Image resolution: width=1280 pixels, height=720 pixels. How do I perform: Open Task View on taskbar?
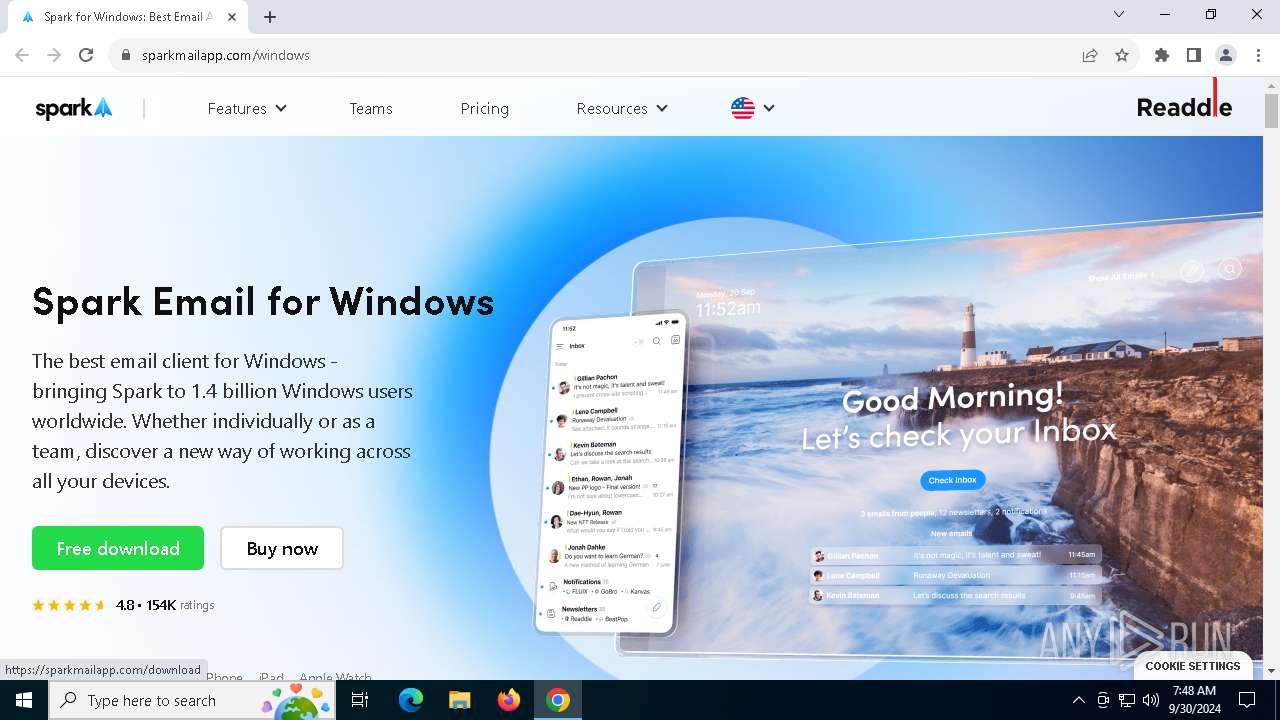coord(360,700)
